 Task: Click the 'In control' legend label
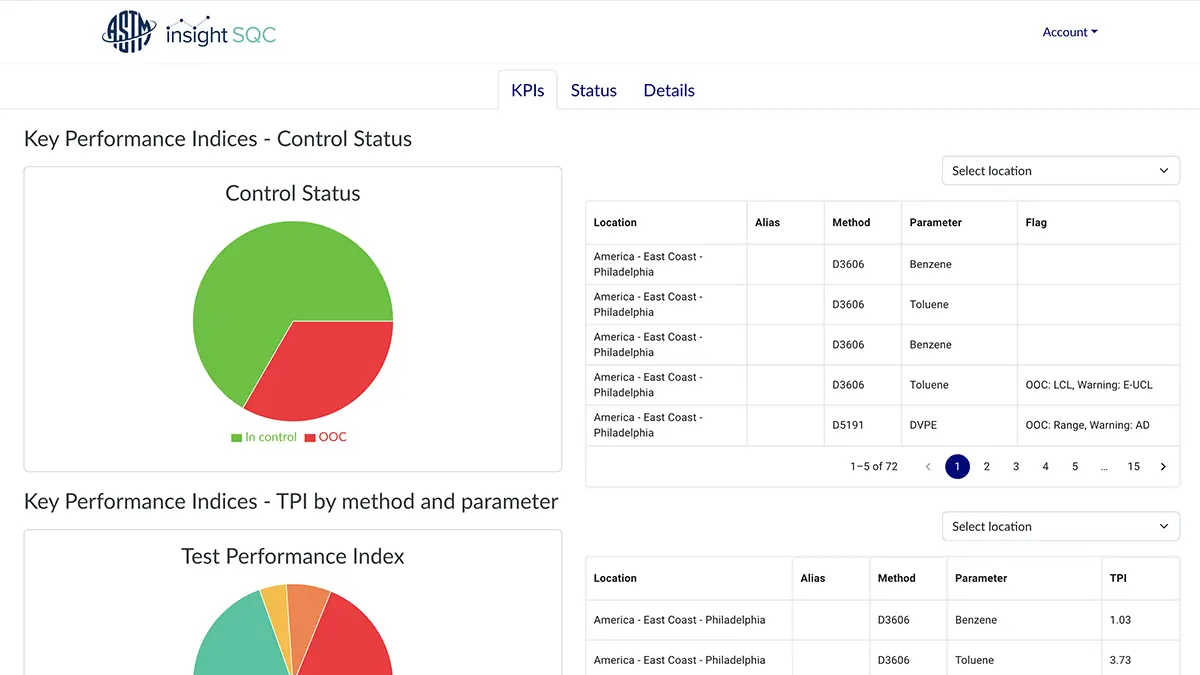pyautogui.click(x=271, y=438)
